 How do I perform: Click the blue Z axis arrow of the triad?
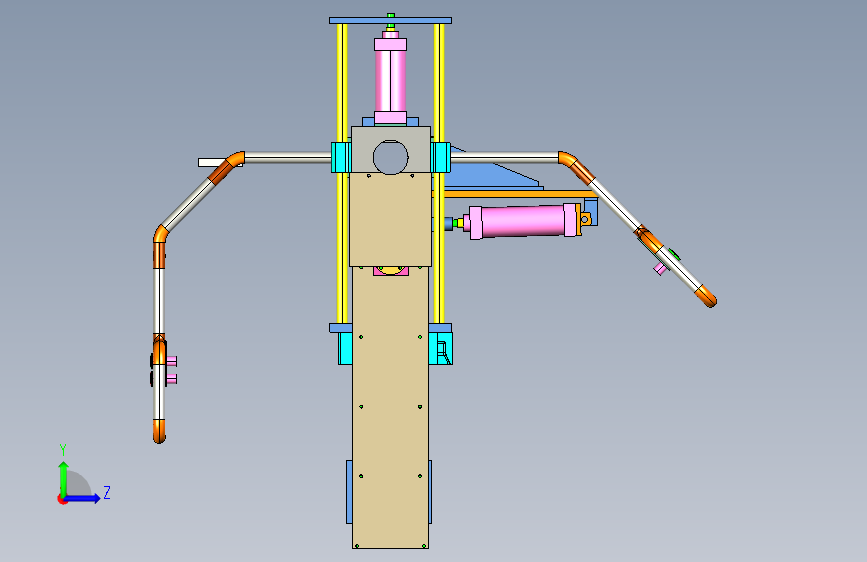[83, 498]
